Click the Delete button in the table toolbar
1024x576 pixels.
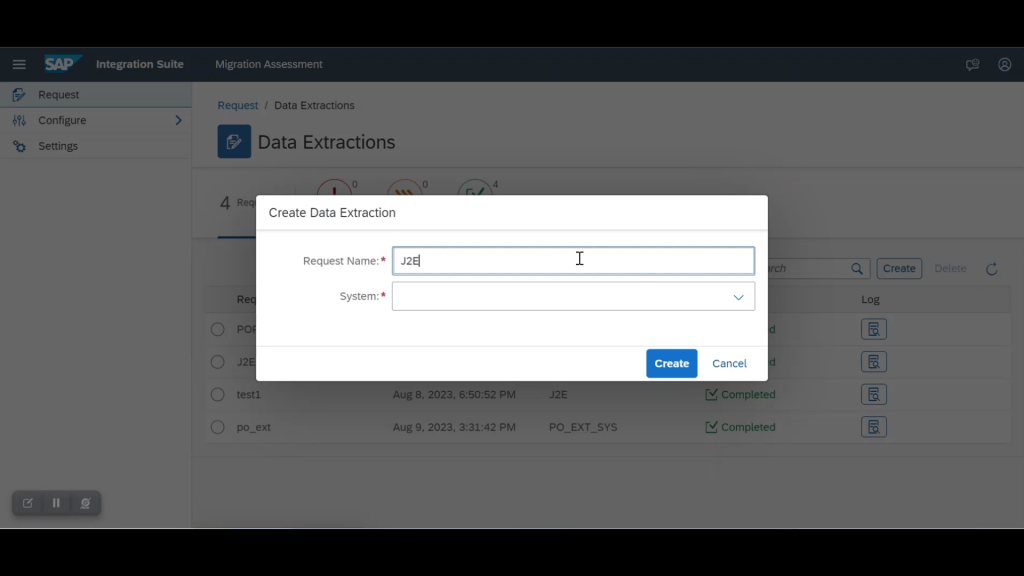[x=950, y=268]
